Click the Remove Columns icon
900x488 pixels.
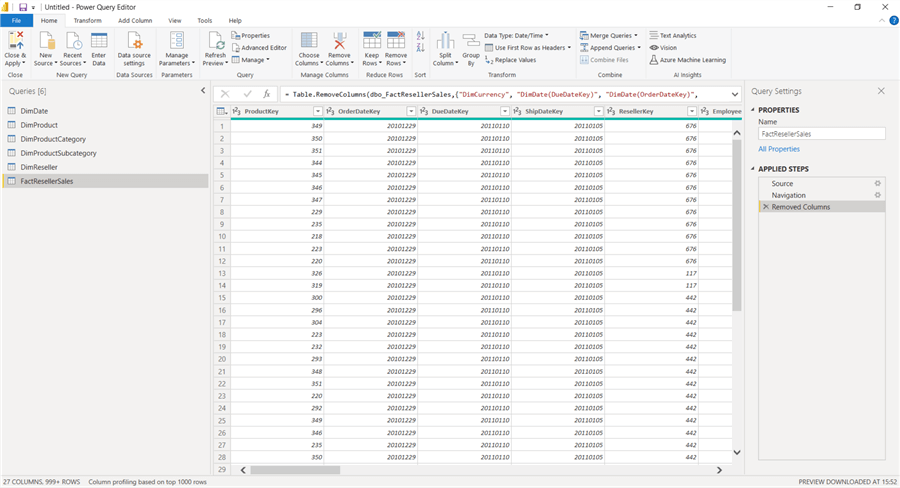point(339,42)
